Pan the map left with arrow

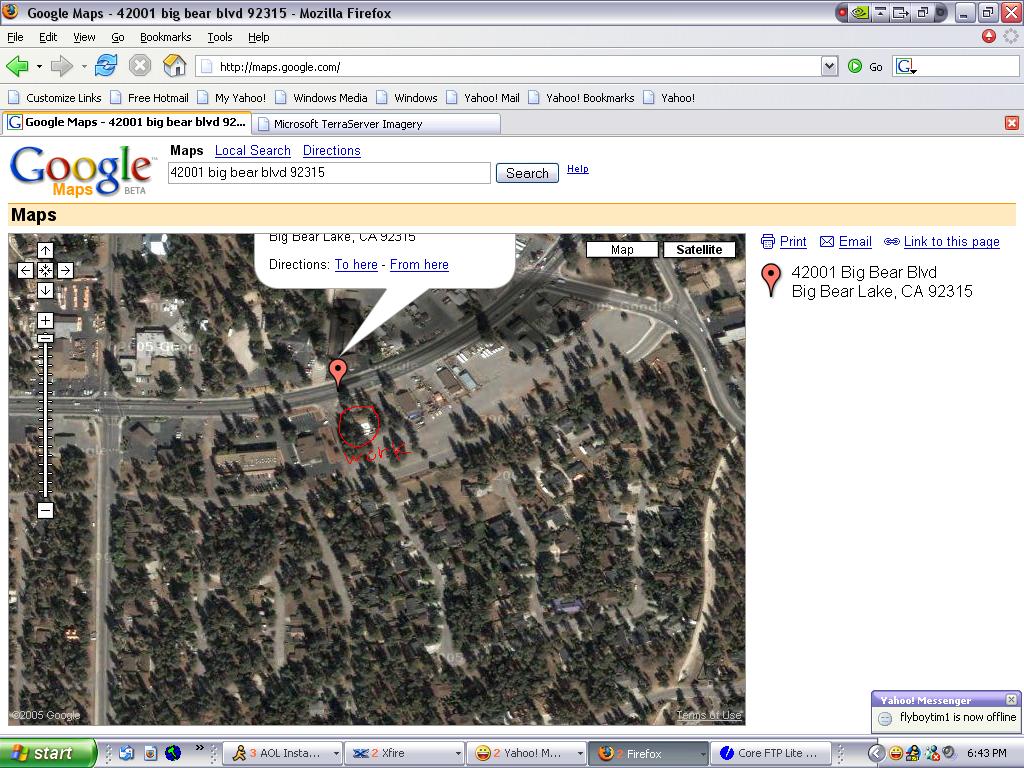pyautogui.click(x=26, y=270)
